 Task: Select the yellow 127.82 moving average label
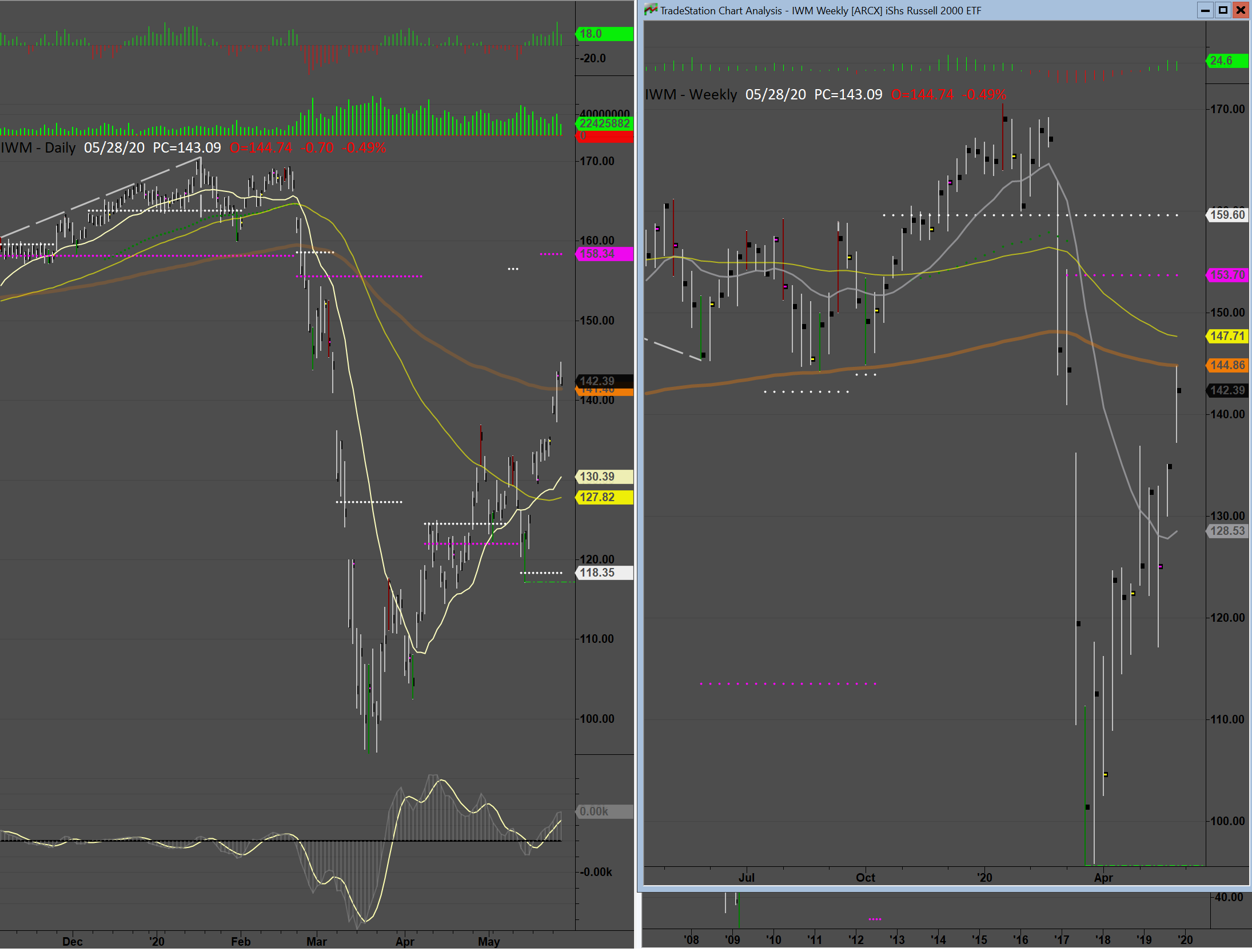[605, 497]
